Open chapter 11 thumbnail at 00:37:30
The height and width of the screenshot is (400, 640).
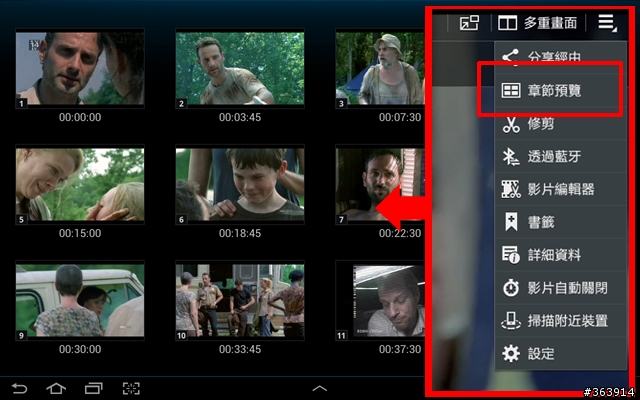pyautogui.click(x=380, y=300)
